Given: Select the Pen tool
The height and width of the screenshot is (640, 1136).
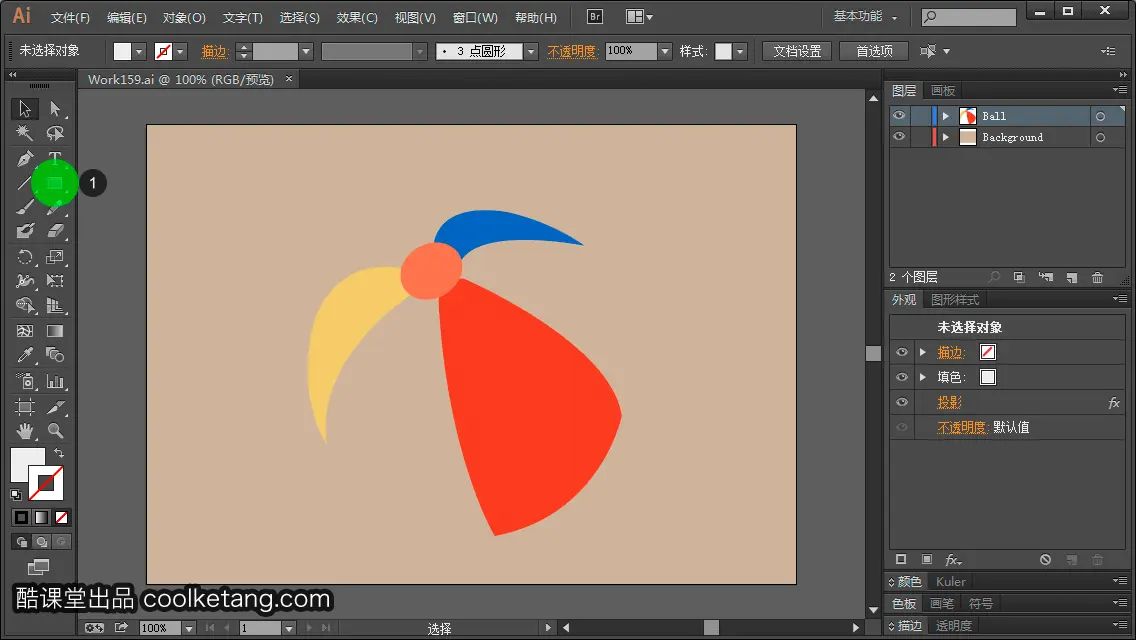Looking at the screenshot, I should [25, 158].
